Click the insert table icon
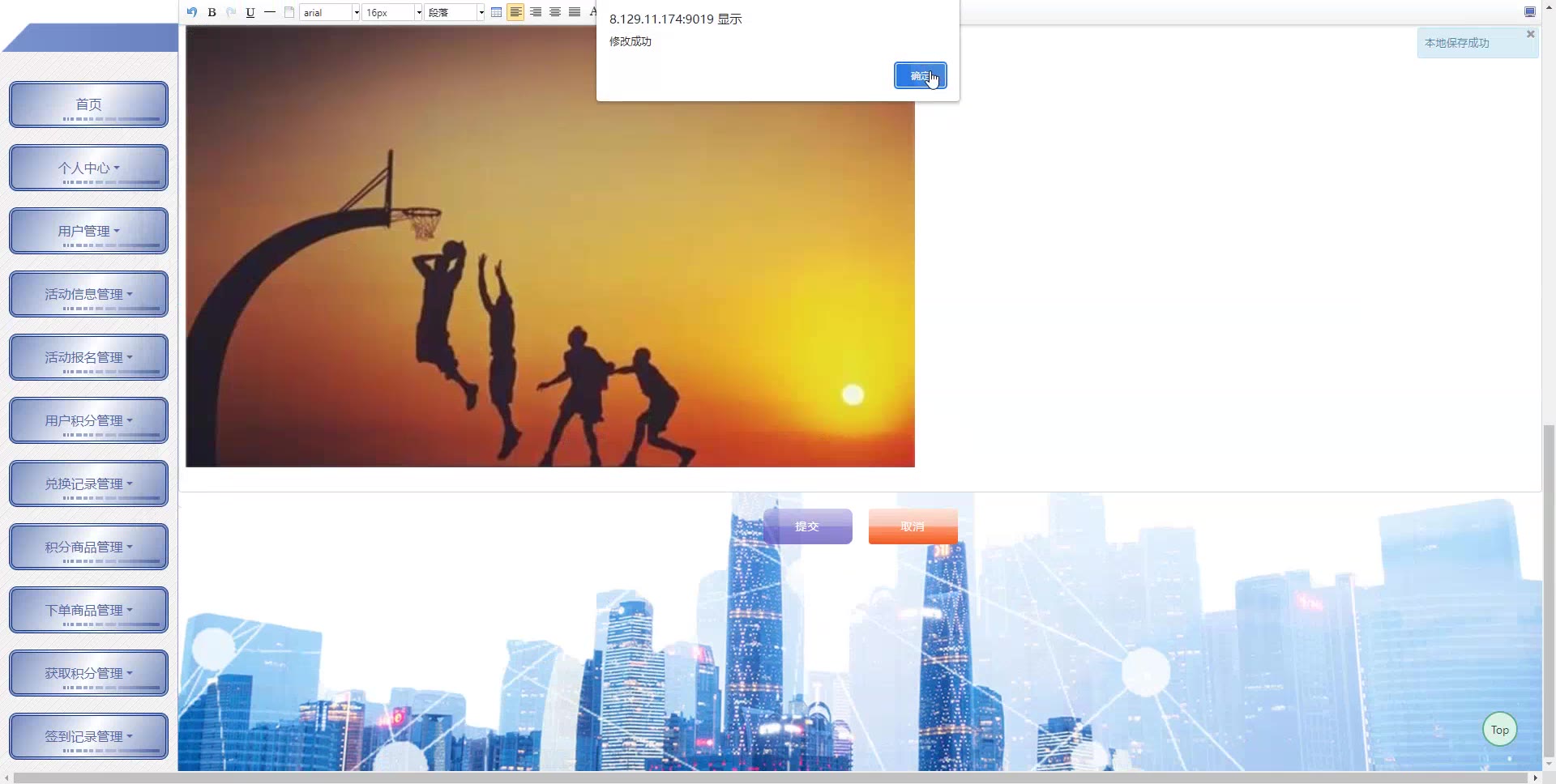The height and width of the screenshot is (784, 1556). [x=496, y=12]
